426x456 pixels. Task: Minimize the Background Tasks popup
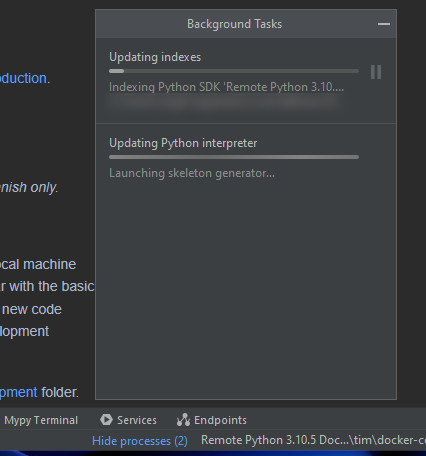(x=384, y=24)
